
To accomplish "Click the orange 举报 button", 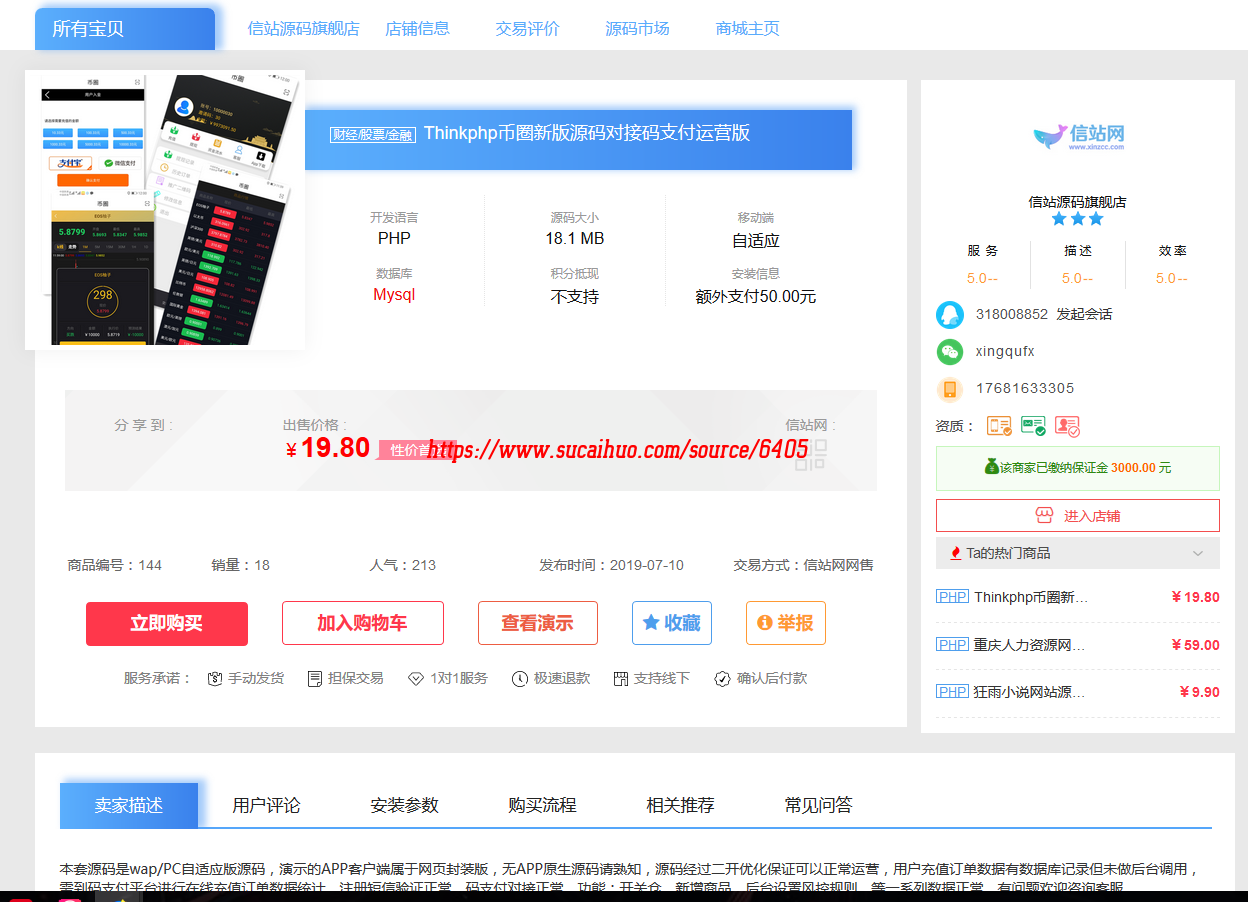I will pos(786,623).
